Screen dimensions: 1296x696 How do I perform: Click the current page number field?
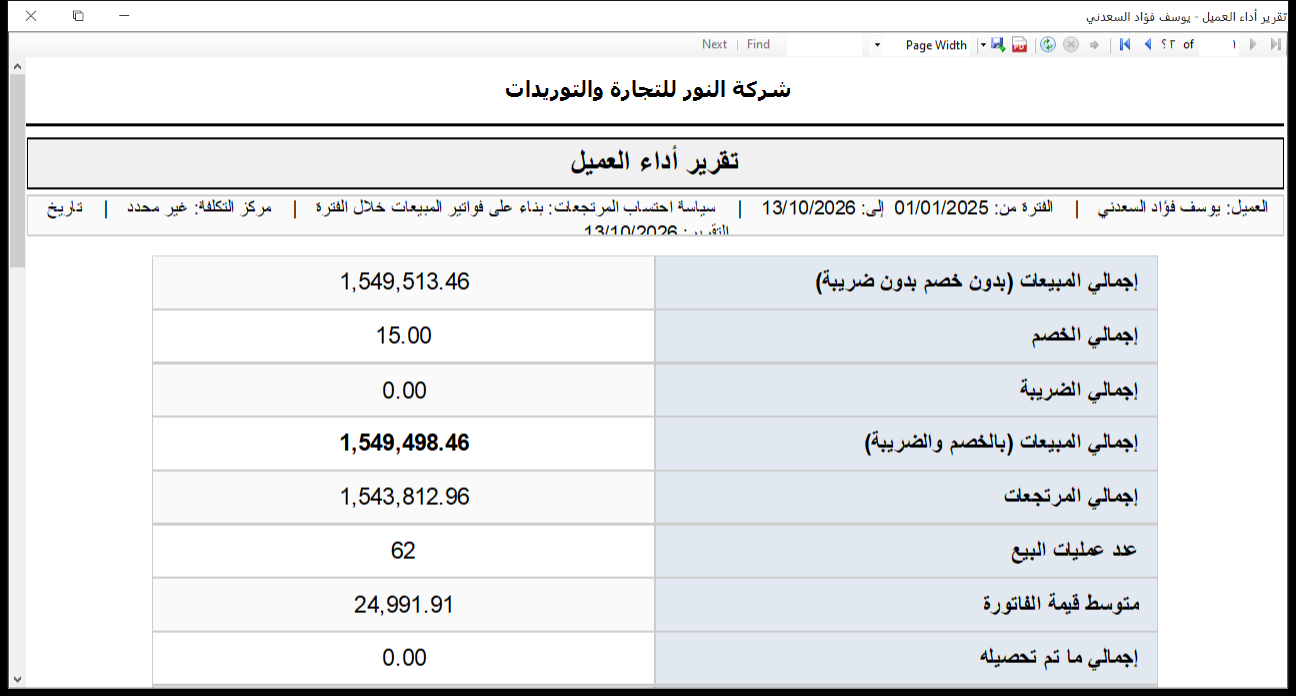(1220, 45)
